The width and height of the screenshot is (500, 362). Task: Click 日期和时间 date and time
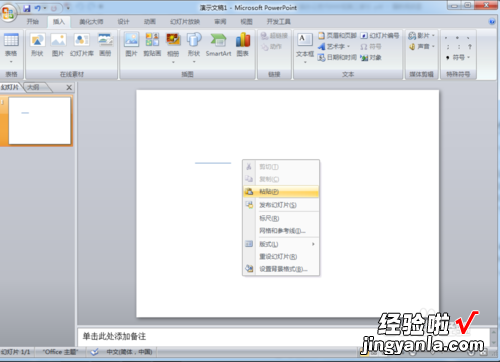coord(337,57)
